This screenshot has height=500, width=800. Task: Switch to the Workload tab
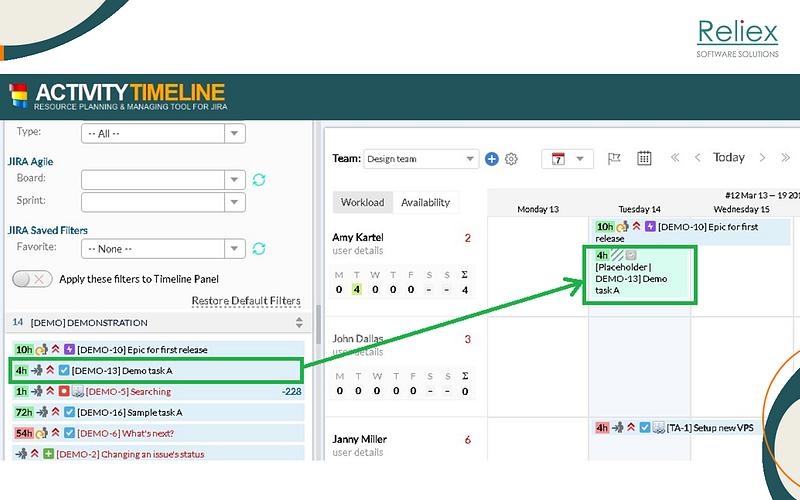point(363,203)
